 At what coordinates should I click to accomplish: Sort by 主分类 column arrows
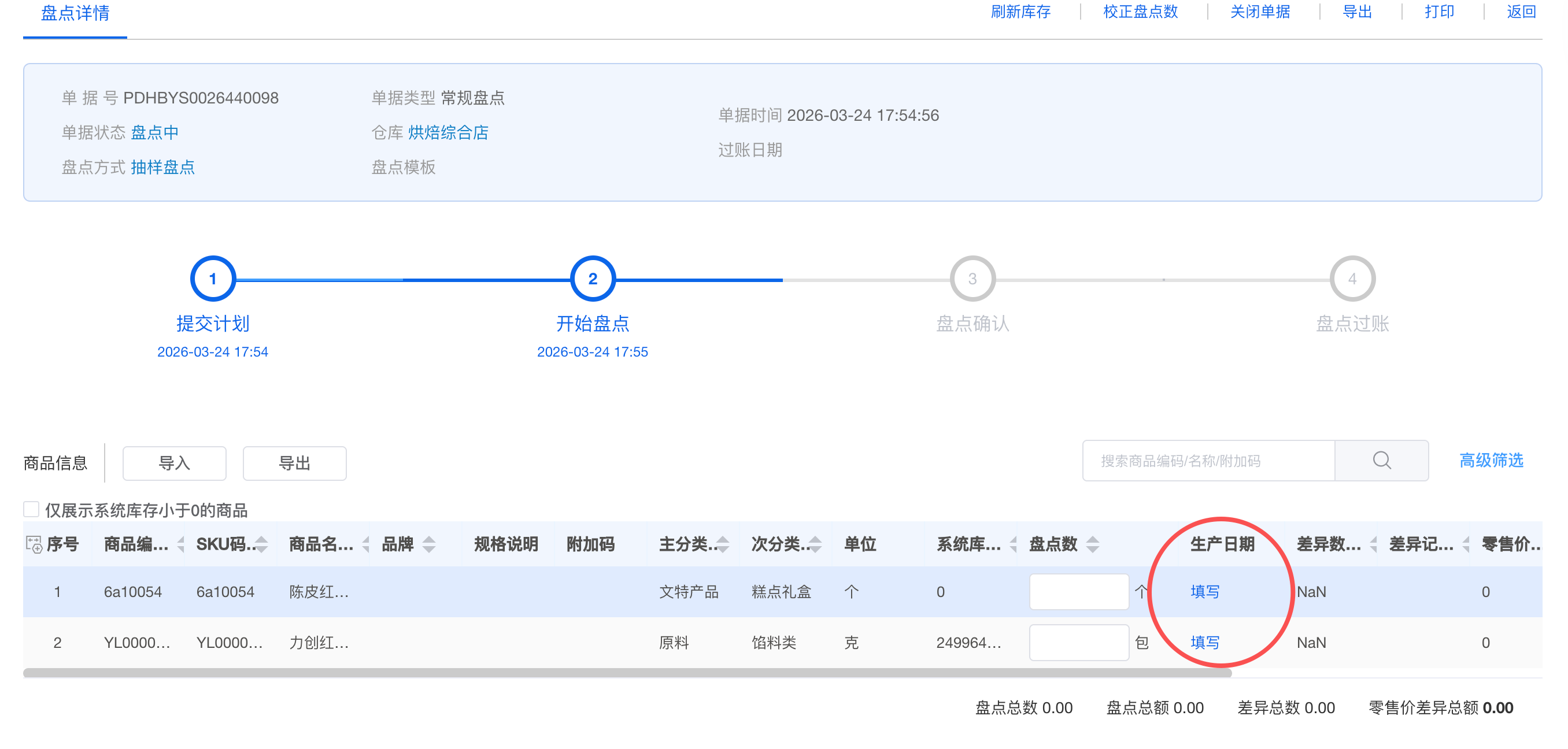[723, 544]
